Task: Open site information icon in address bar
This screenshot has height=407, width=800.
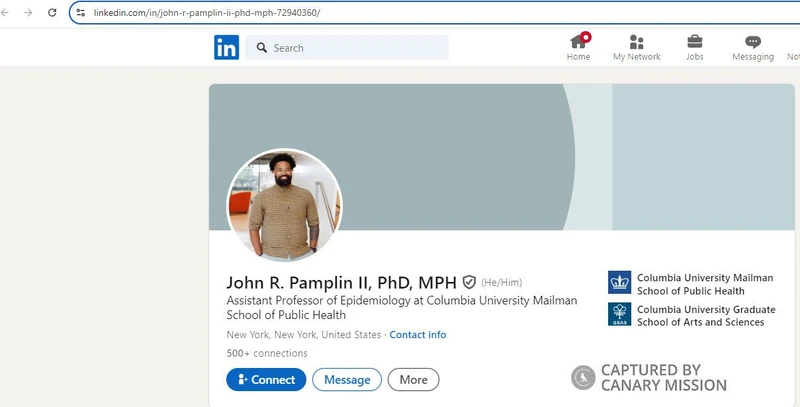Action: click(x=81, y=13)
